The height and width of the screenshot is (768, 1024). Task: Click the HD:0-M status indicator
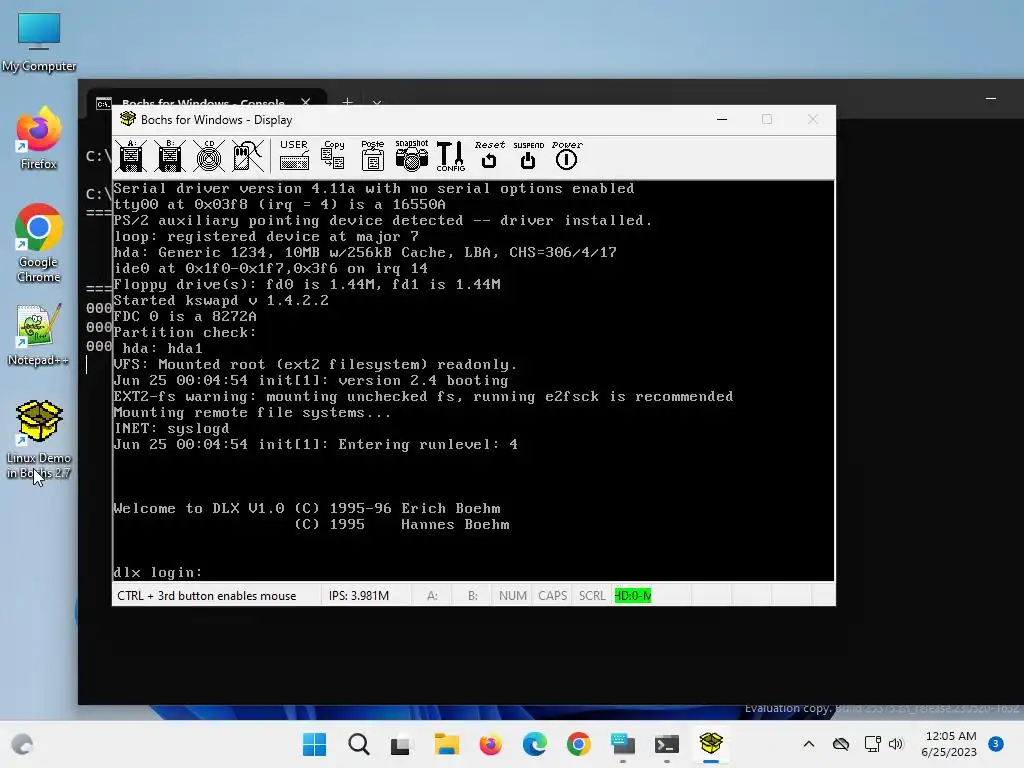coord(633,596)
